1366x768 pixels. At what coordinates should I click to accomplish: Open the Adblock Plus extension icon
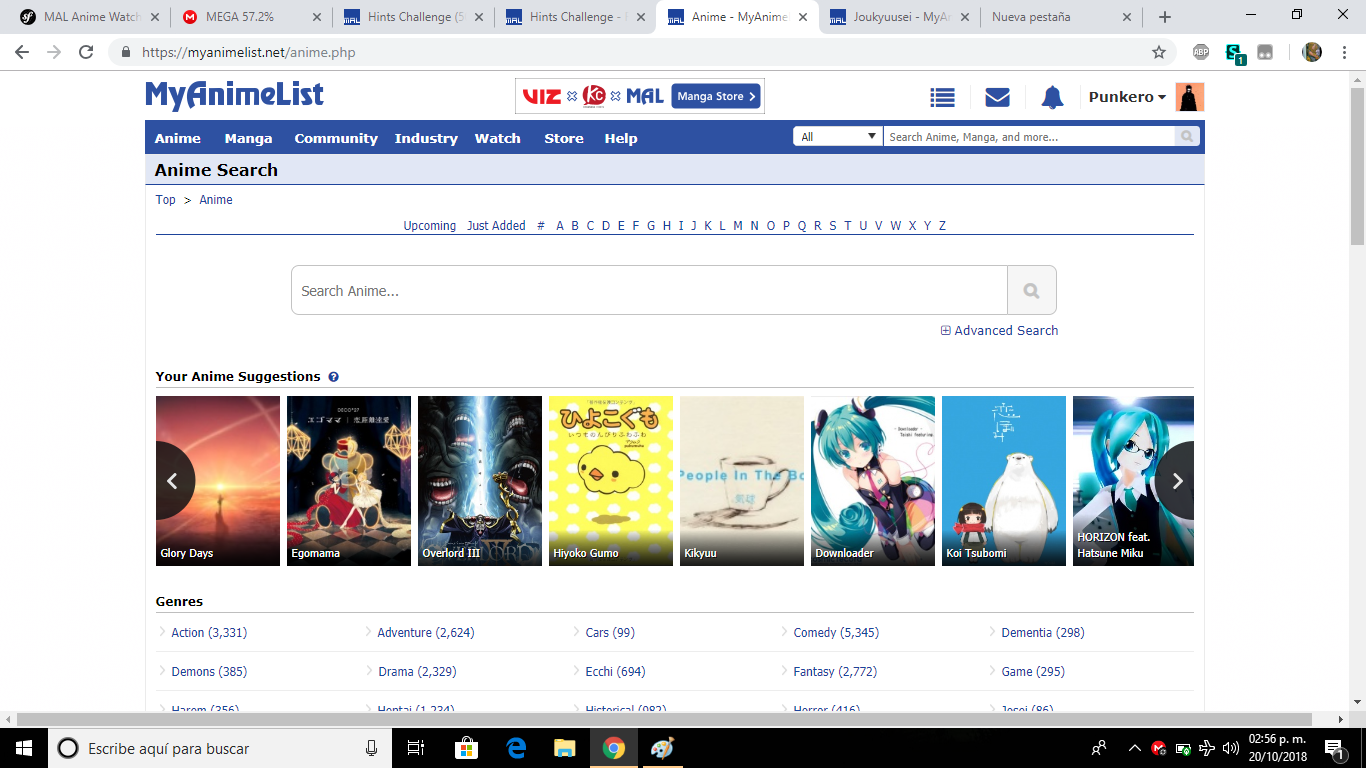[x=1201, y=52]
